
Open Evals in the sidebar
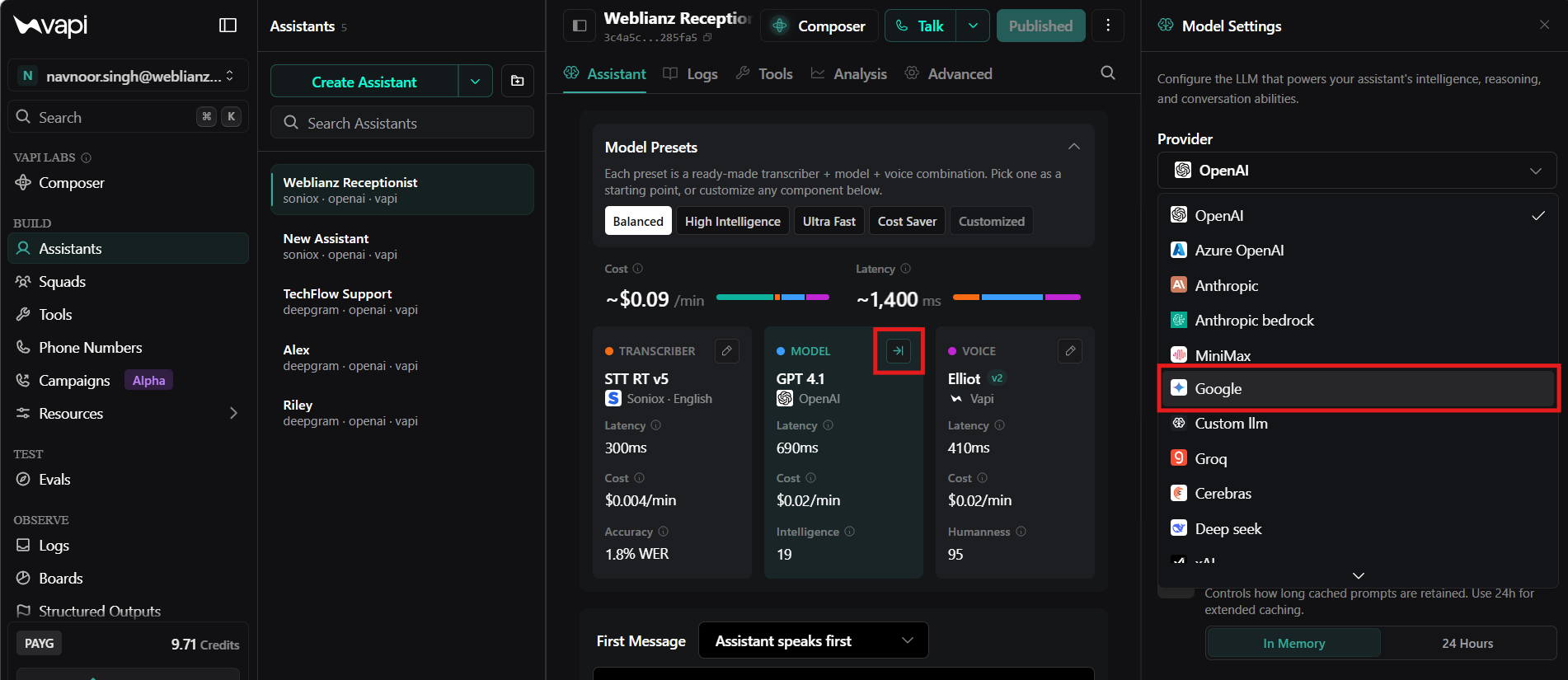(128, 480)
